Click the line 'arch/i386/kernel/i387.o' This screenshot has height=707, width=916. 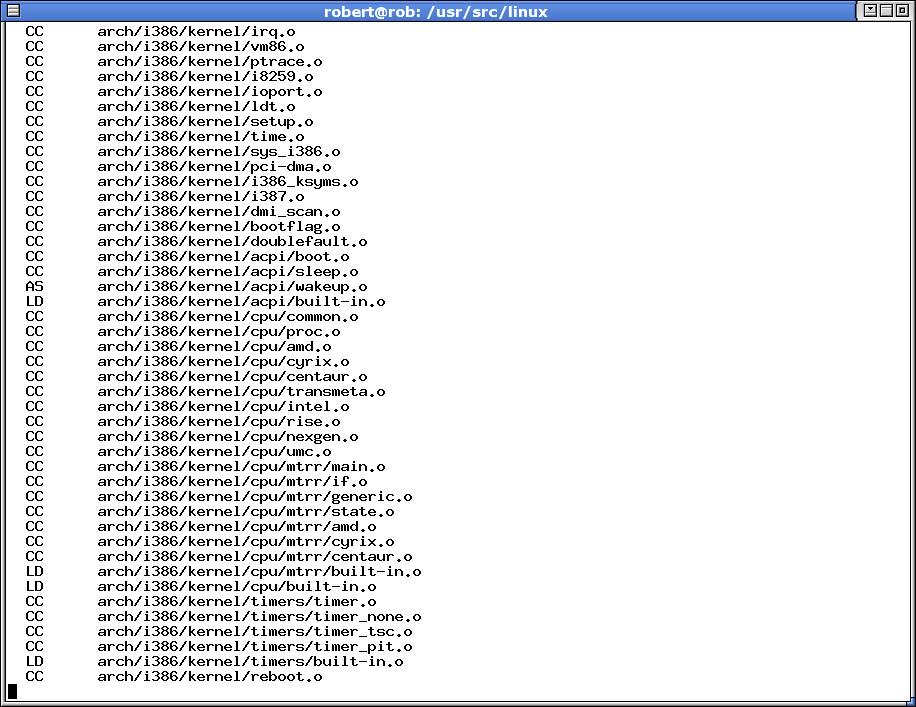201,197
